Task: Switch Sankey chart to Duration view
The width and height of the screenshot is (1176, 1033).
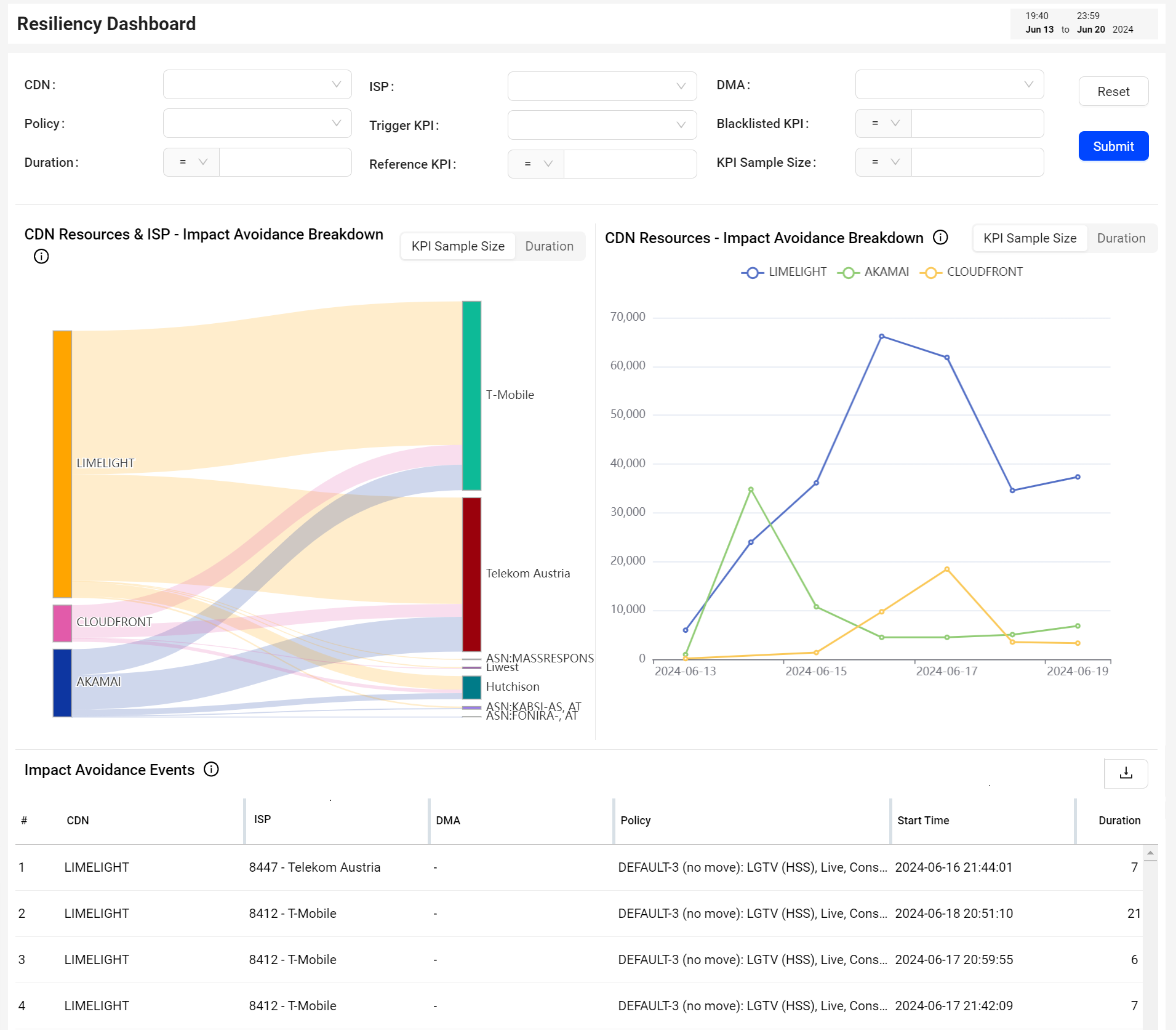Action: click(549, 246)
